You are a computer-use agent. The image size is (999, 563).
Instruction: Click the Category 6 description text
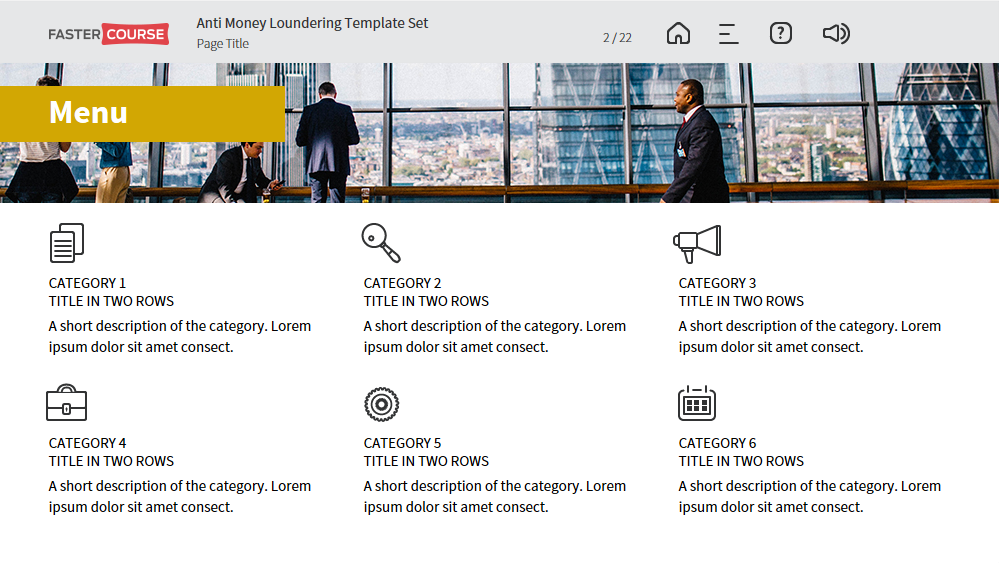tap(809, 496)
